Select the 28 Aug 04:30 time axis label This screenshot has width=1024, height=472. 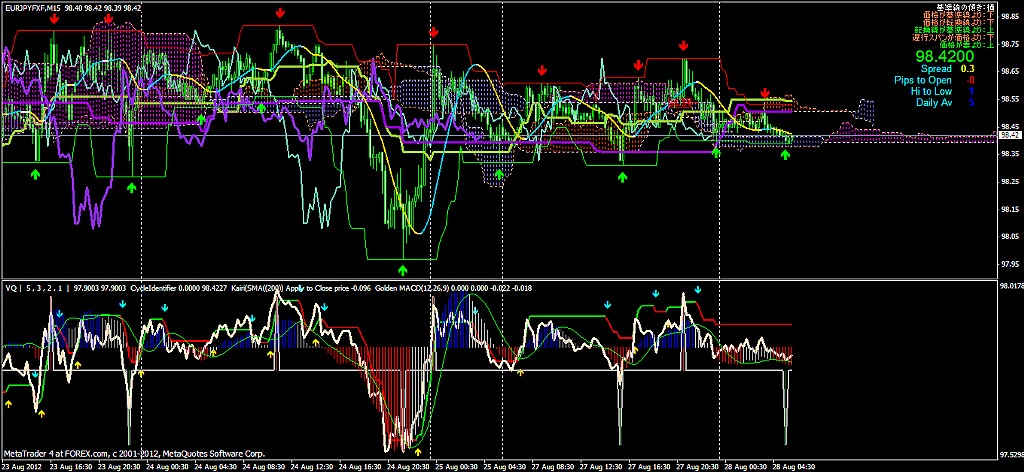click(792, 467)
